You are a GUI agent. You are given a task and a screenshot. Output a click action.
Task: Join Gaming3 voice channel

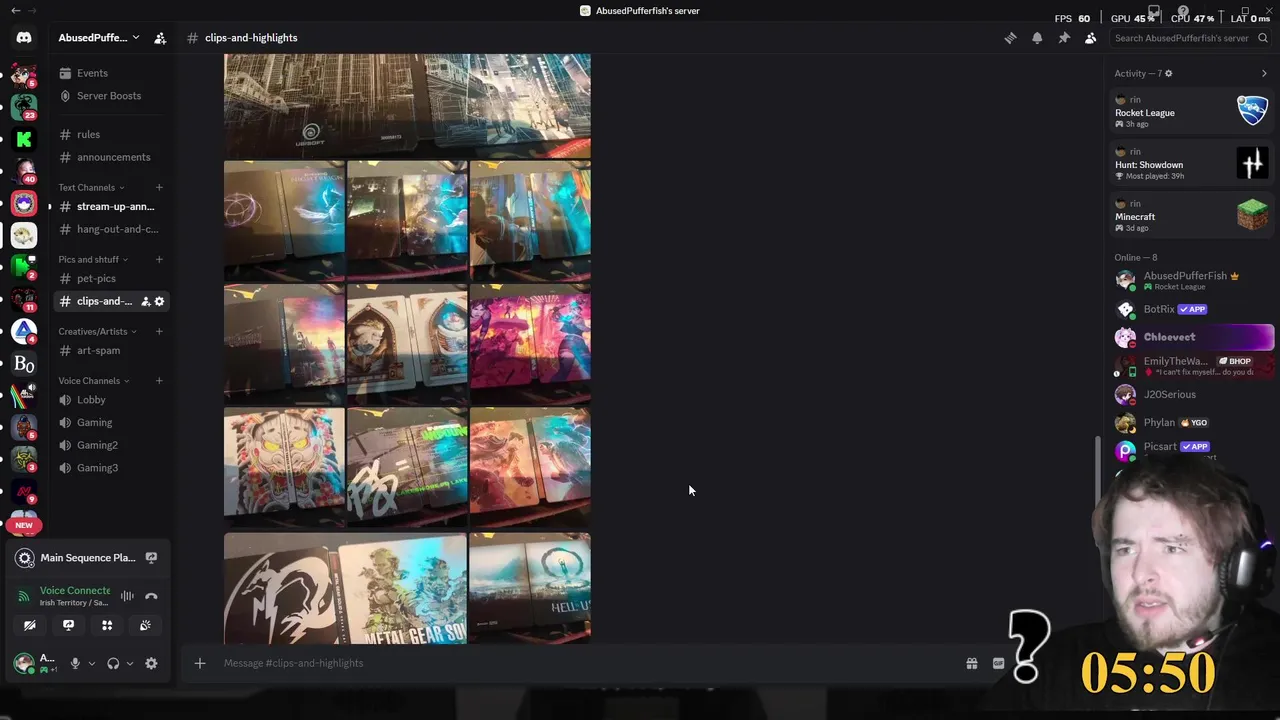point(111,468)
